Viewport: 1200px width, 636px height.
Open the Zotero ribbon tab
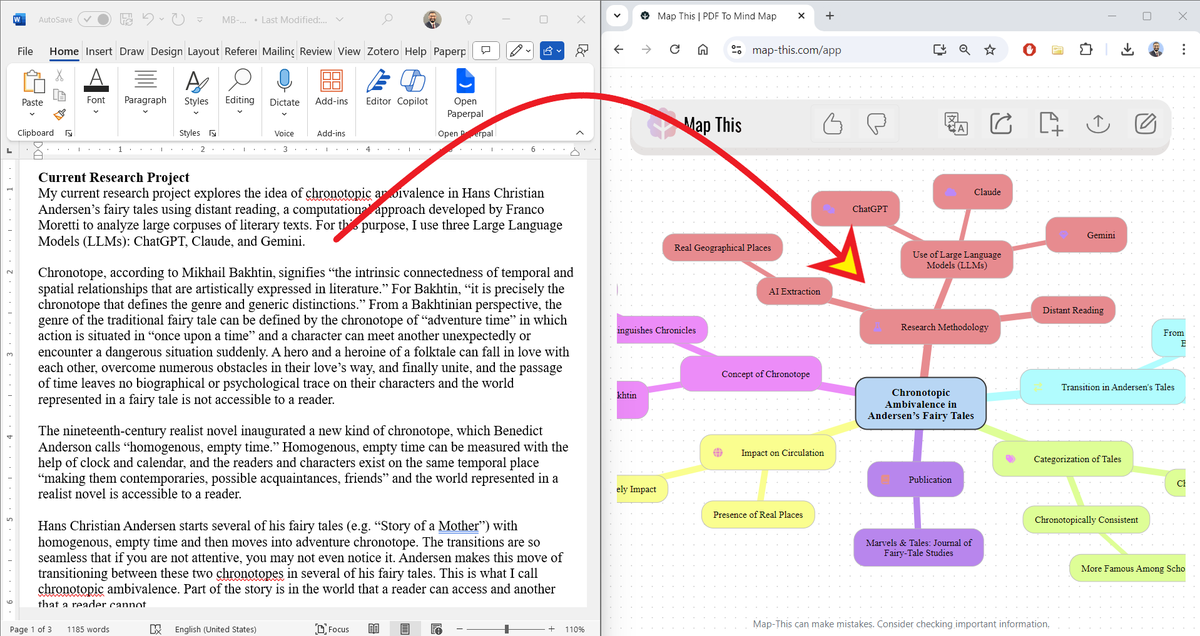382,51
